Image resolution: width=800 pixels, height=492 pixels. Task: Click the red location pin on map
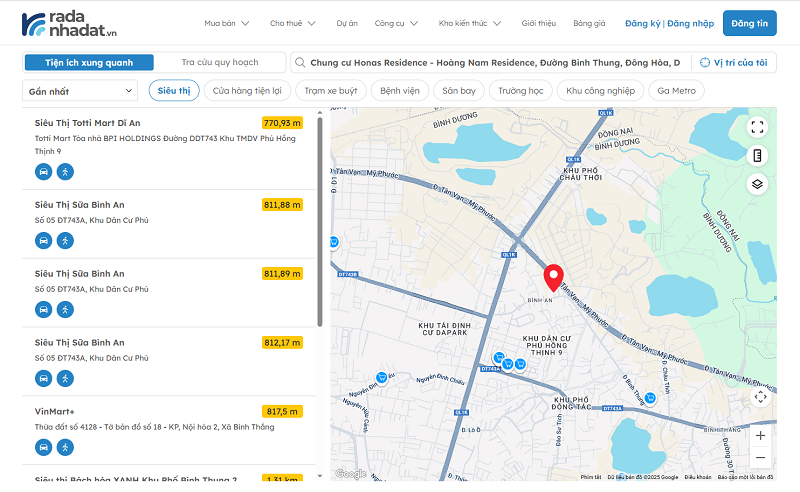pyautogui.click(x=553, y=277)
